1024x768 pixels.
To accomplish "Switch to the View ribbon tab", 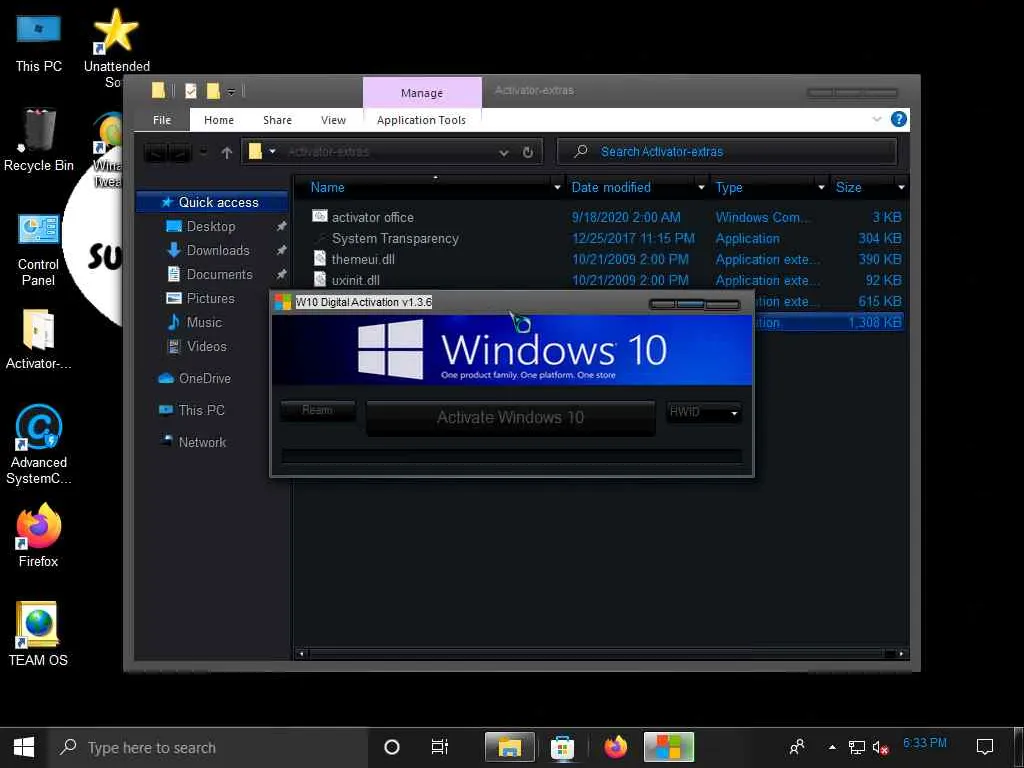I will pos(333,120).
